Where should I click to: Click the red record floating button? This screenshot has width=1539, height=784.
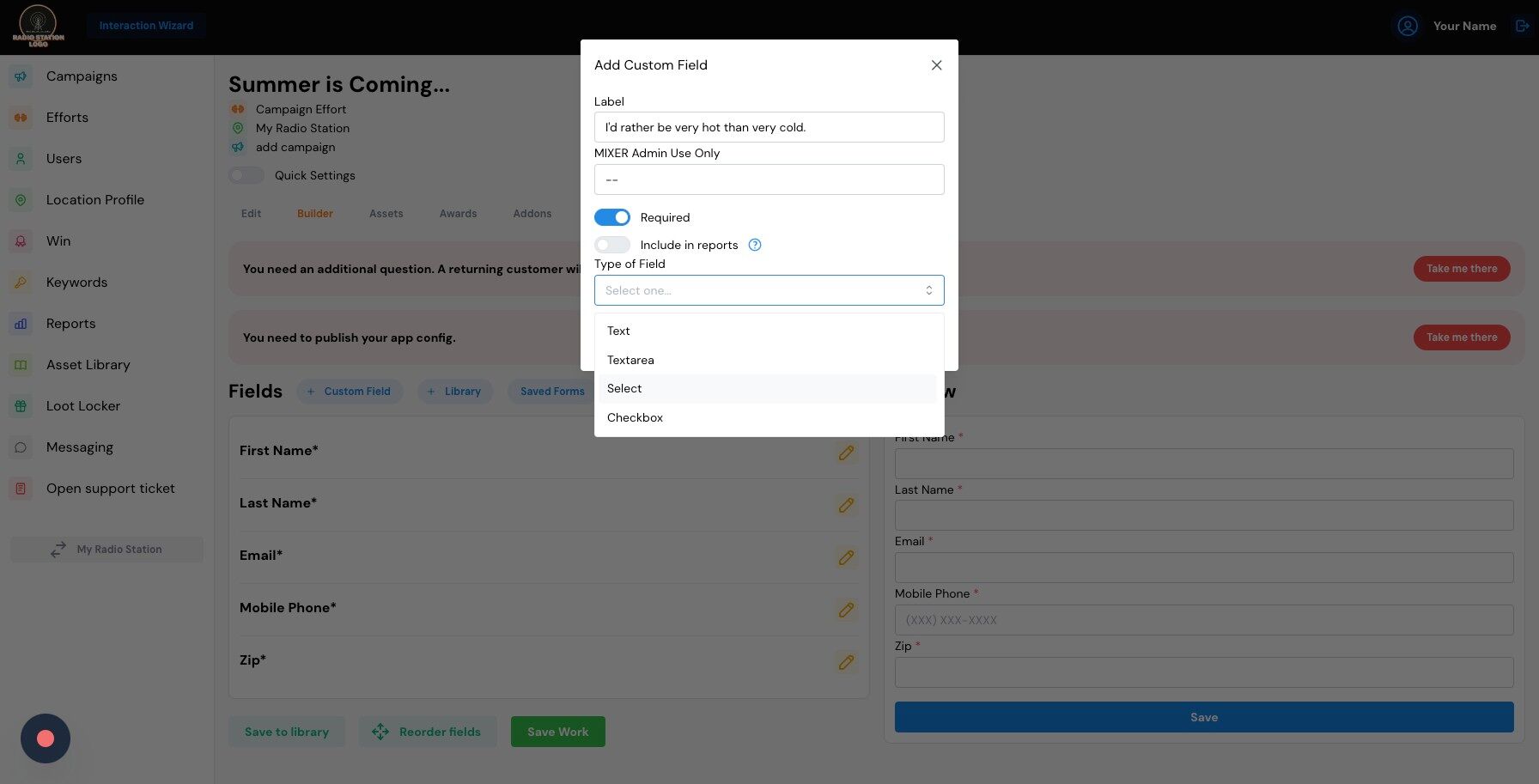click(x=46, y=738)
